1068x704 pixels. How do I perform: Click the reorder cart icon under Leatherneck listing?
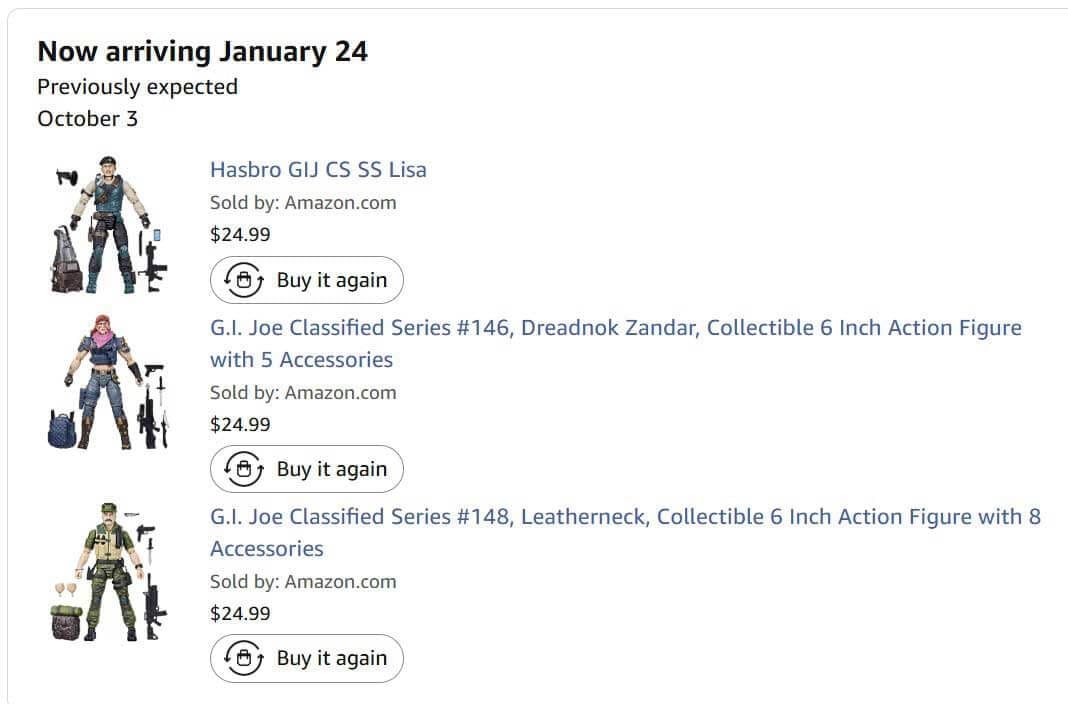point(243,658)
